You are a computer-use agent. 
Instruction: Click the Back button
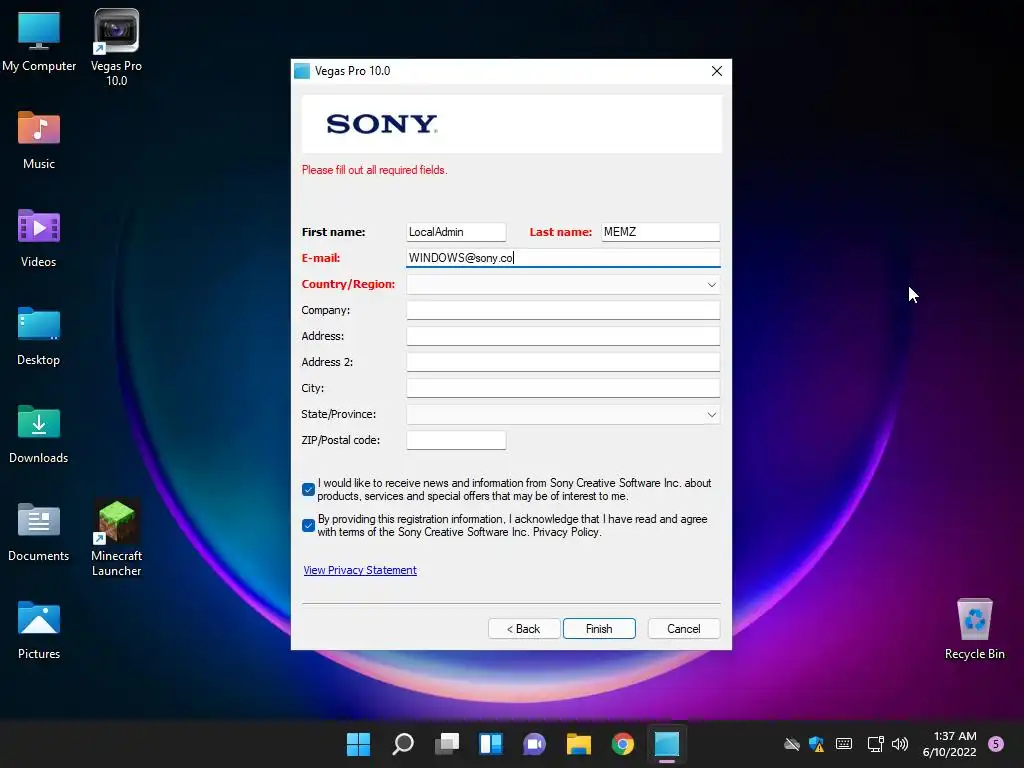[524, 628]
